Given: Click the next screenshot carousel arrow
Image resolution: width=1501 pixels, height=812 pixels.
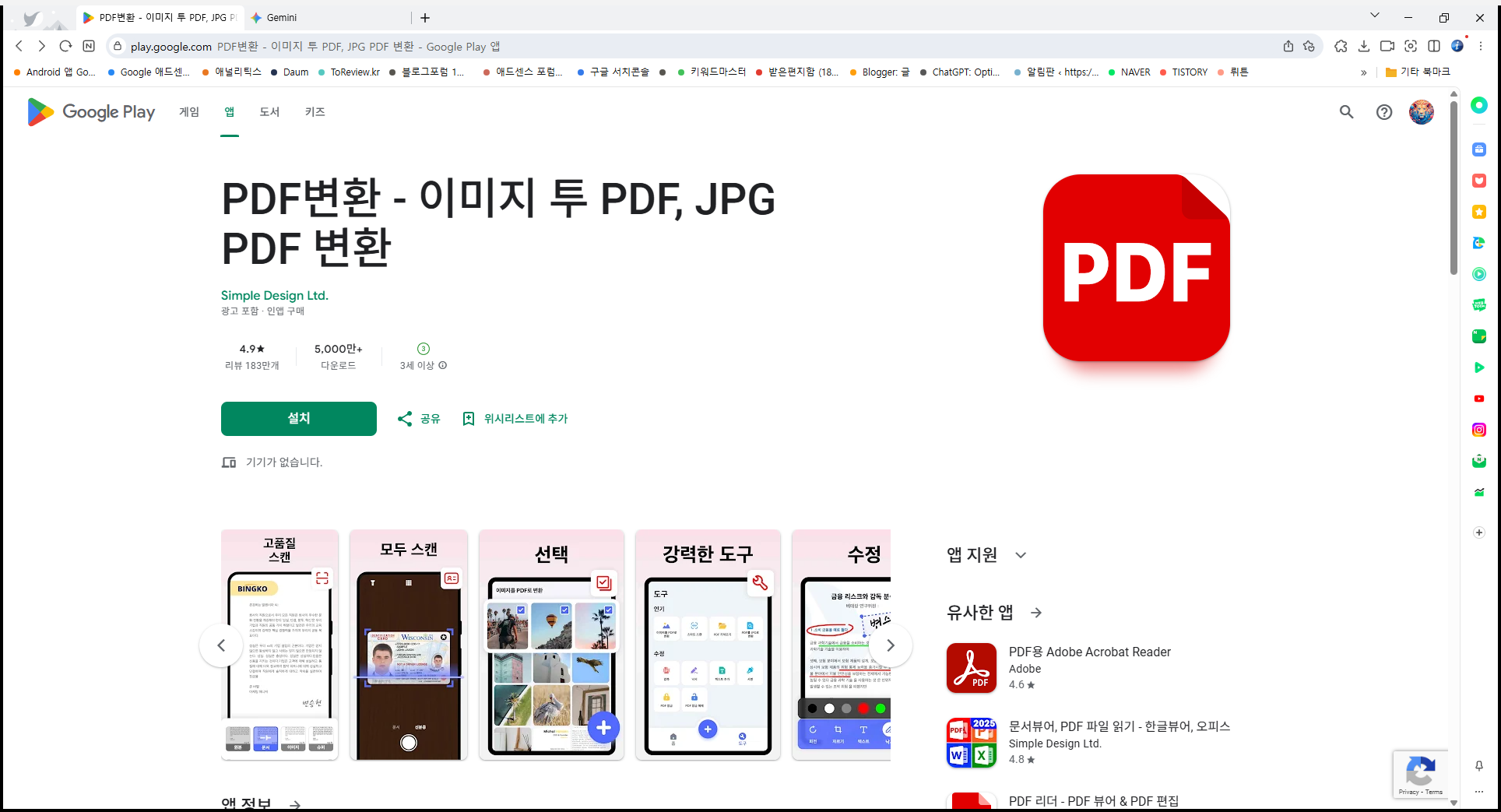Looking at the screenshot, I should tap(891, 645).
